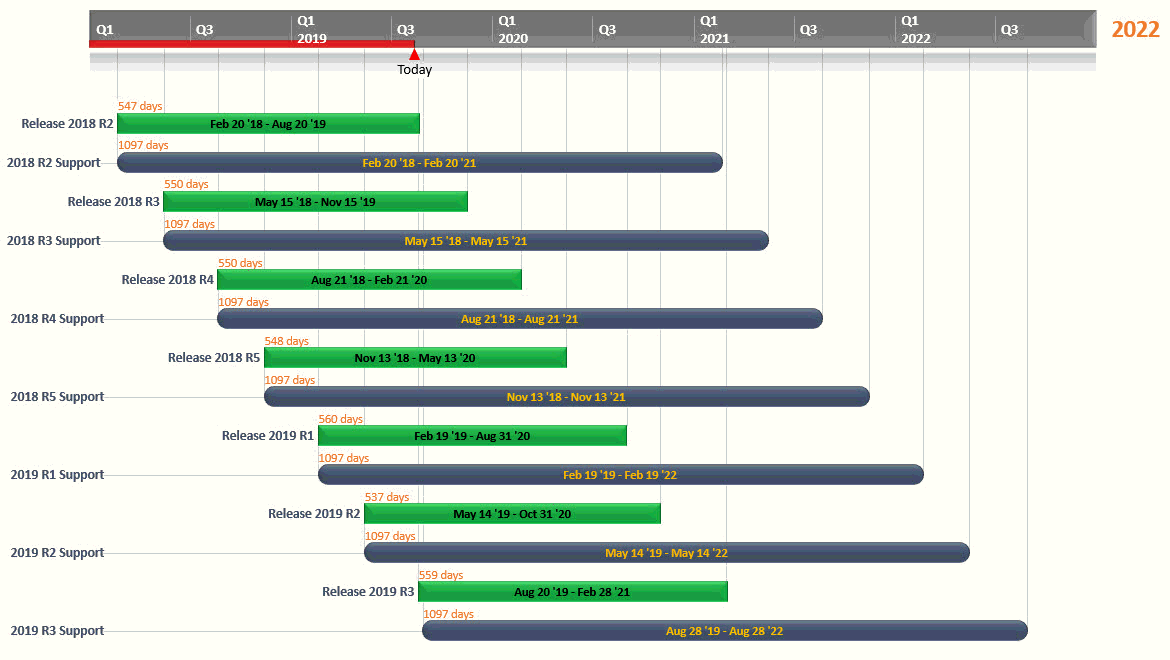Click the red elapsed-time bar in timescale
The height and width of the screenshot is (660, 1170).
click(x=250, y=44)
